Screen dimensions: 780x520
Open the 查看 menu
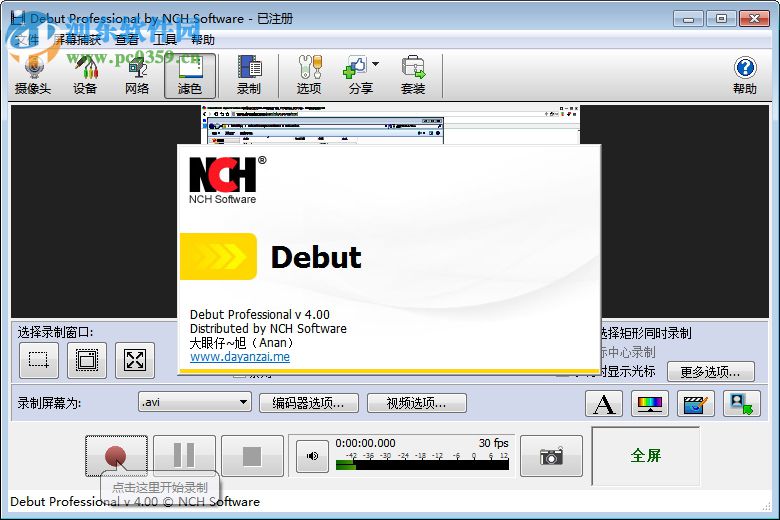(127, 39)
